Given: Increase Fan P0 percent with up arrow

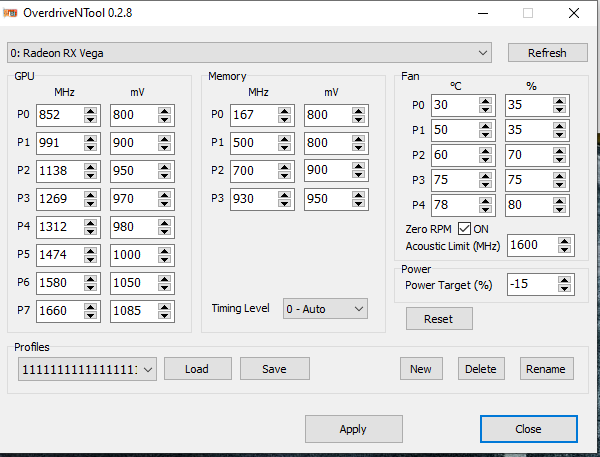Looking at the screenshot, I should (559, 101).
